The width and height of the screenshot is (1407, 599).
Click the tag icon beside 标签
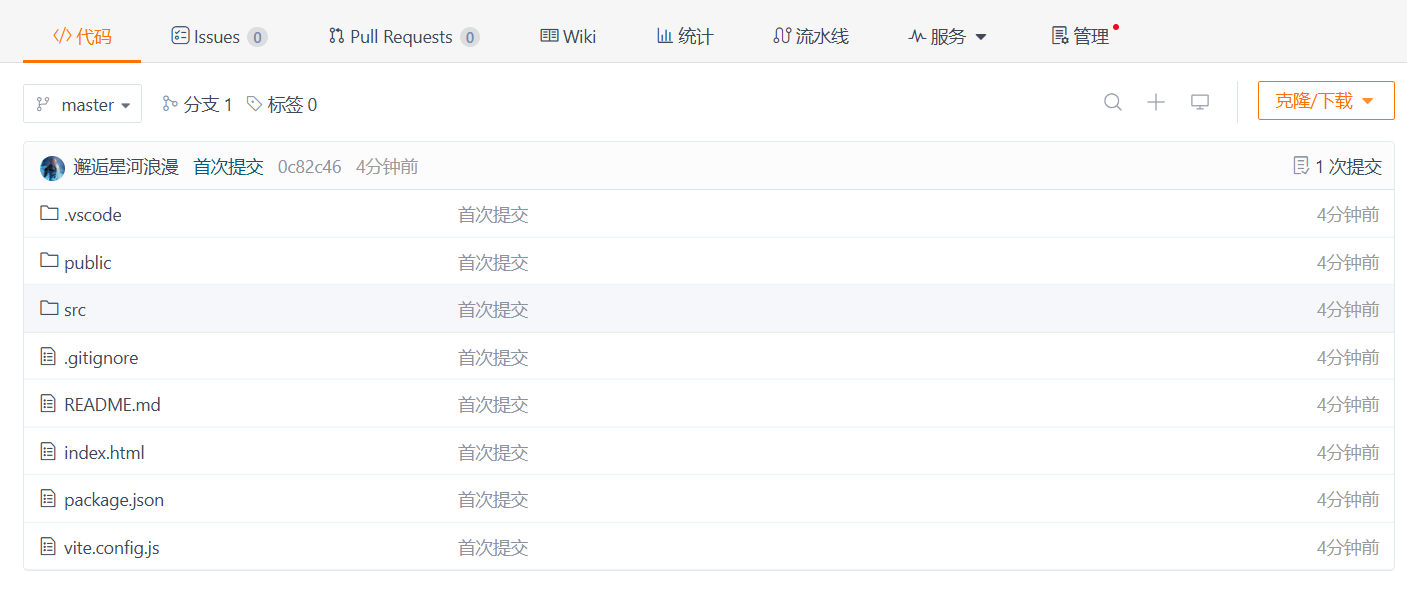pos(255,103)
